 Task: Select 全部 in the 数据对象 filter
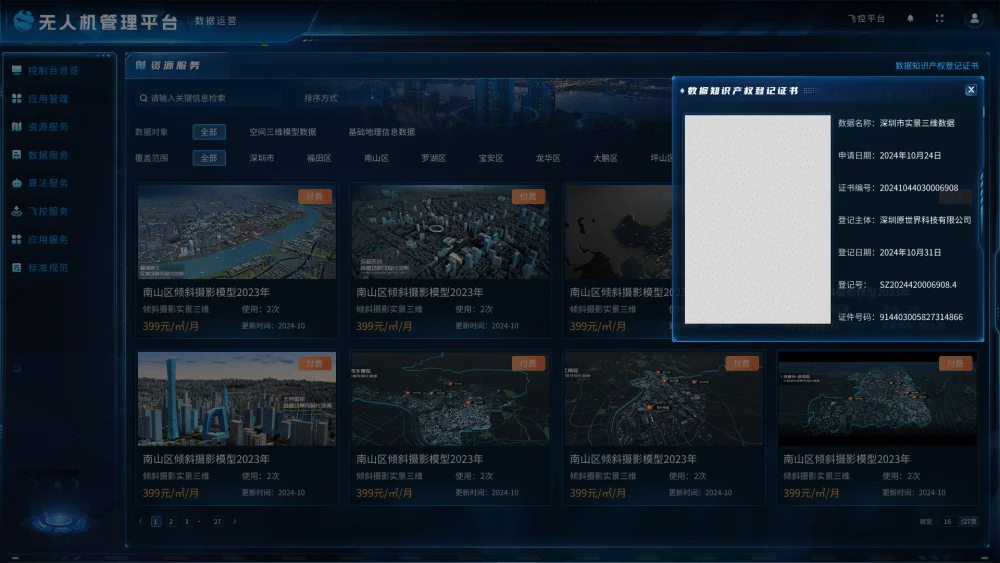tap(209, 132)
